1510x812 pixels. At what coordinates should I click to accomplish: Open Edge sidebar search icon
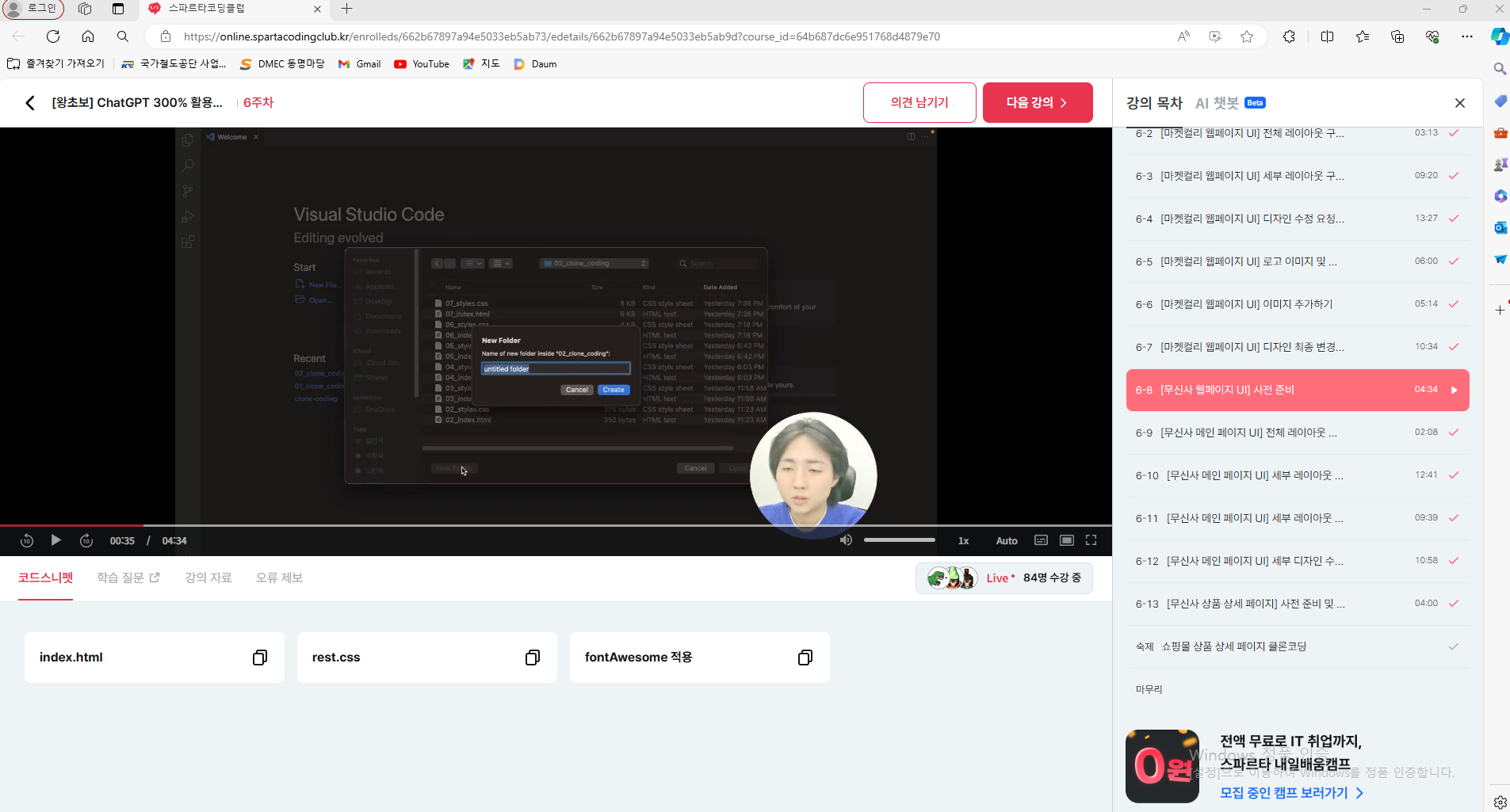coord(1500,69)
